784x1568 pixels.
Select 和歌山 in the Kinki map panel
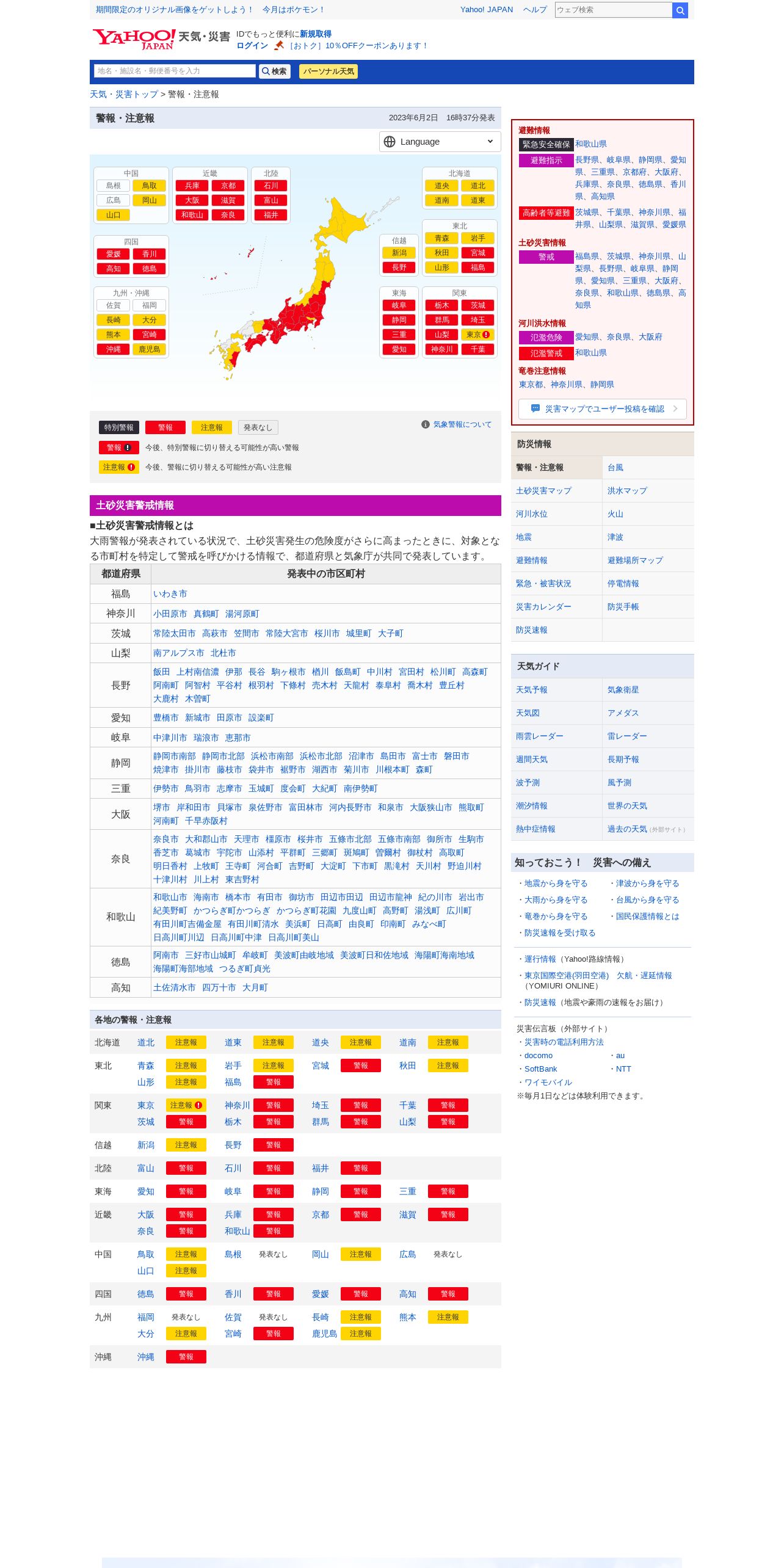point(192,215)
